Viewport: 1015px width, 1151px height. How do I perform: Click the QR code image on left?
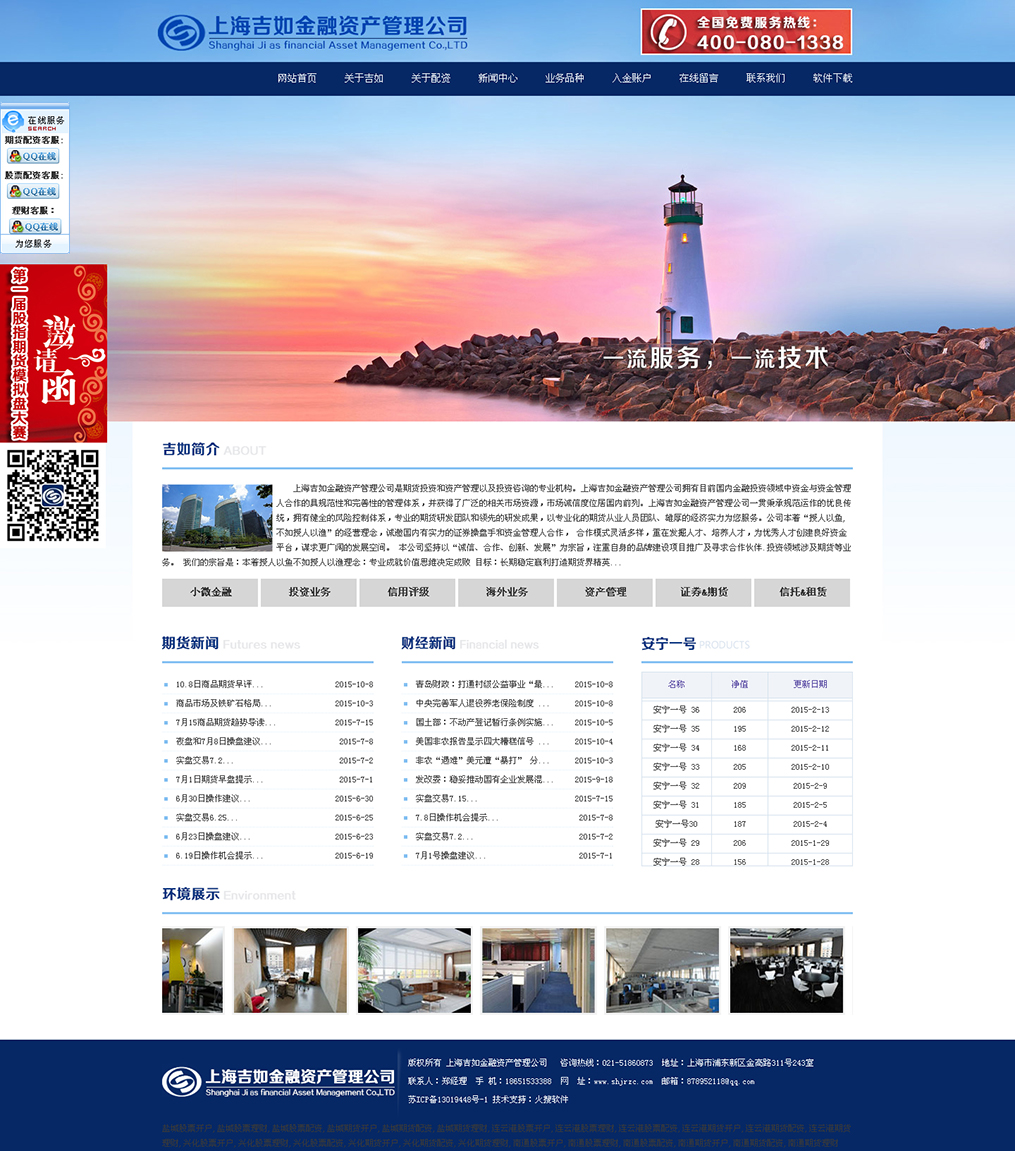[53, 496]
